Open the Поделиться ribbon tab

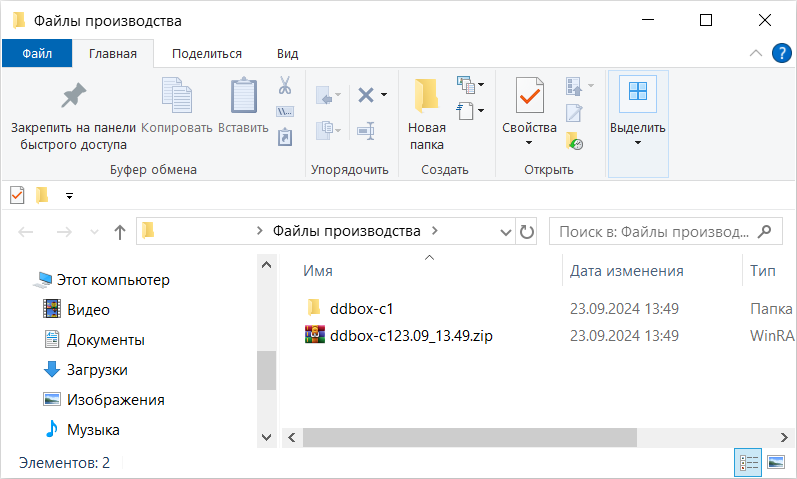tap(207, 54)
